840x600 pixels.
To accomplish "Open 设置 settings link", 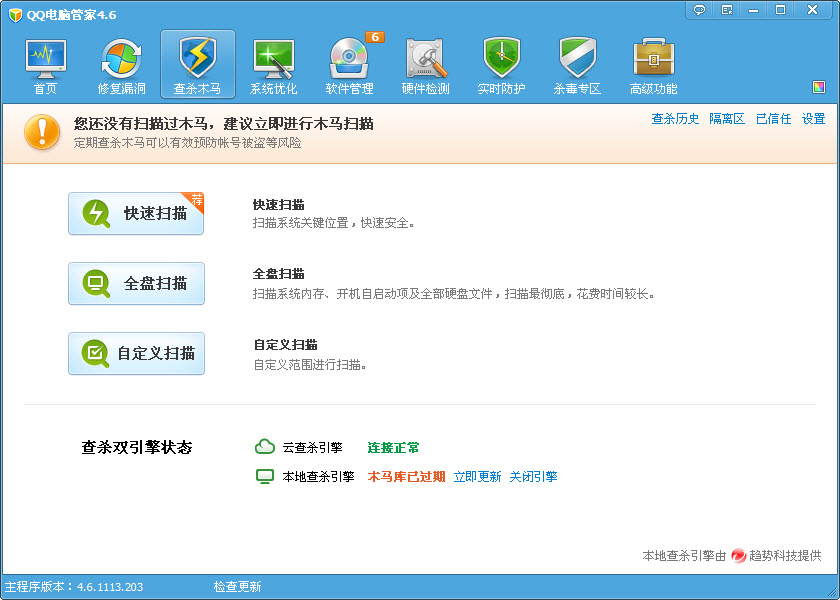I will [x=813, y=119].
